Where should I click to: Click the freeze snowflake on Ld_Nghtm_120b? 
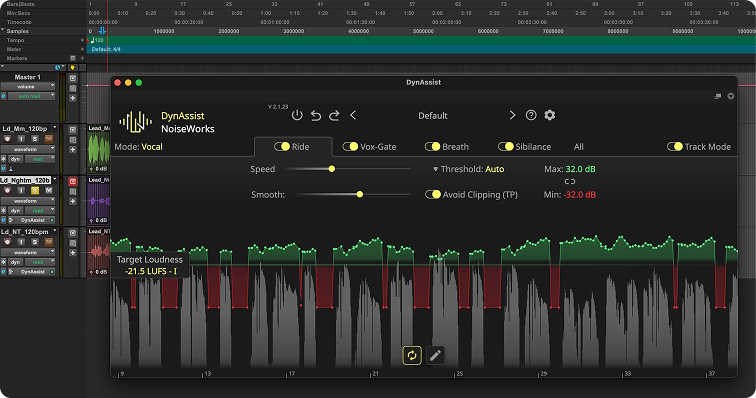(3, 210)
